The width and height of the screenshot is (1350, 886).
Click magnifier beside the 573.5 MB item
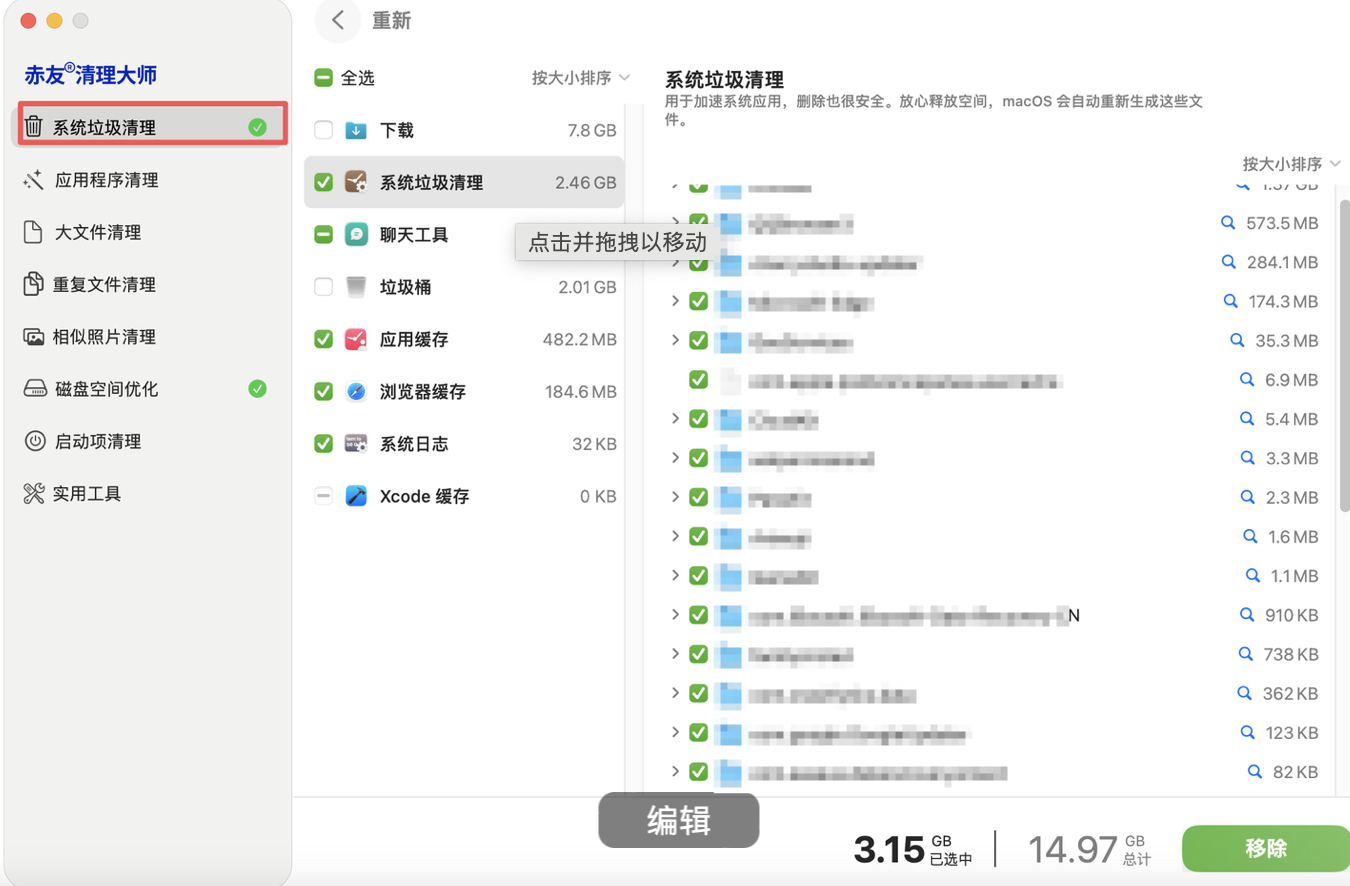click(x=1229, y=223)
